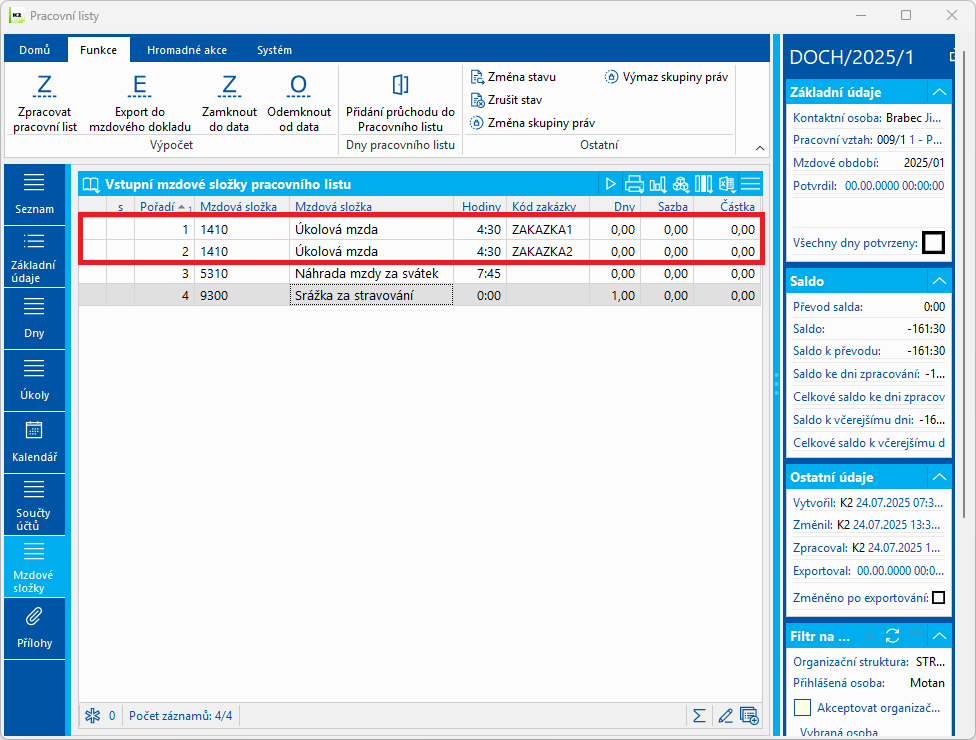Open the Mzdové složky sidebar page
The image size is (976, 740).
pyautogui.click(x=34, y=566)
